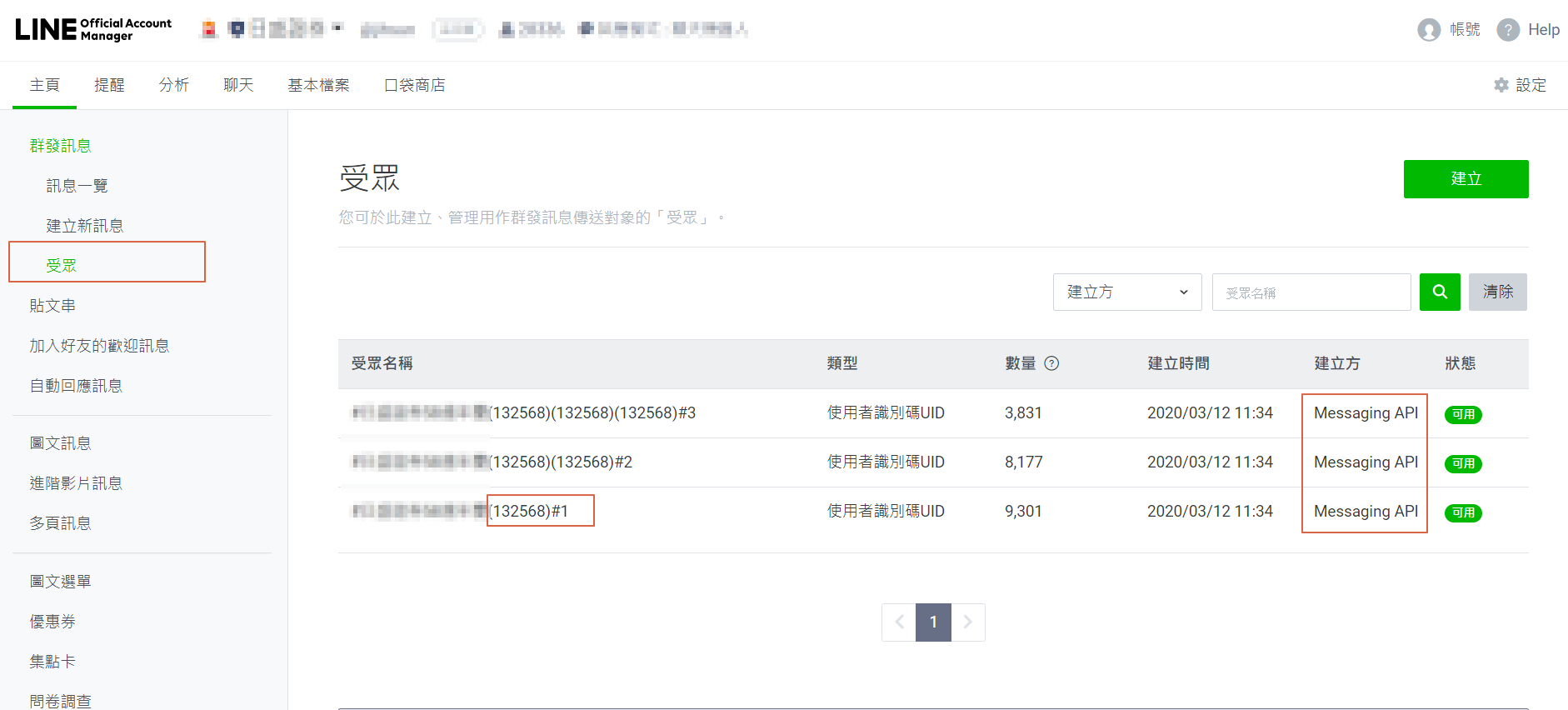Open the 帳號 profile avatar icon
Viewport: 1568px width, 710px height.
(x=1429, y=30)
